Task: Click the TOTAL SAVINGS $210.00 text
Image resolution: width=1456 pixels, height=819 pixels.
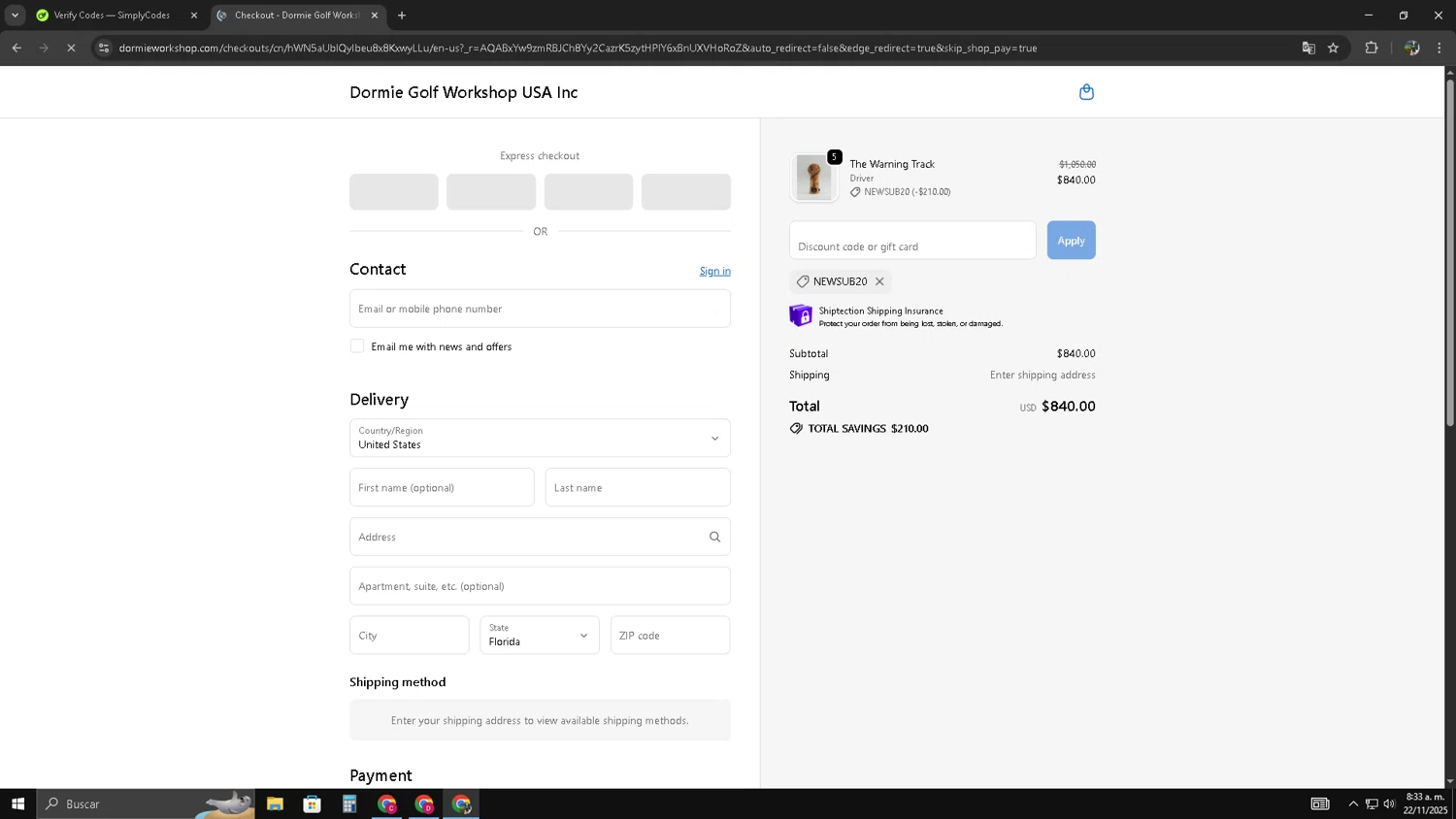Action: tap(868, 428)
